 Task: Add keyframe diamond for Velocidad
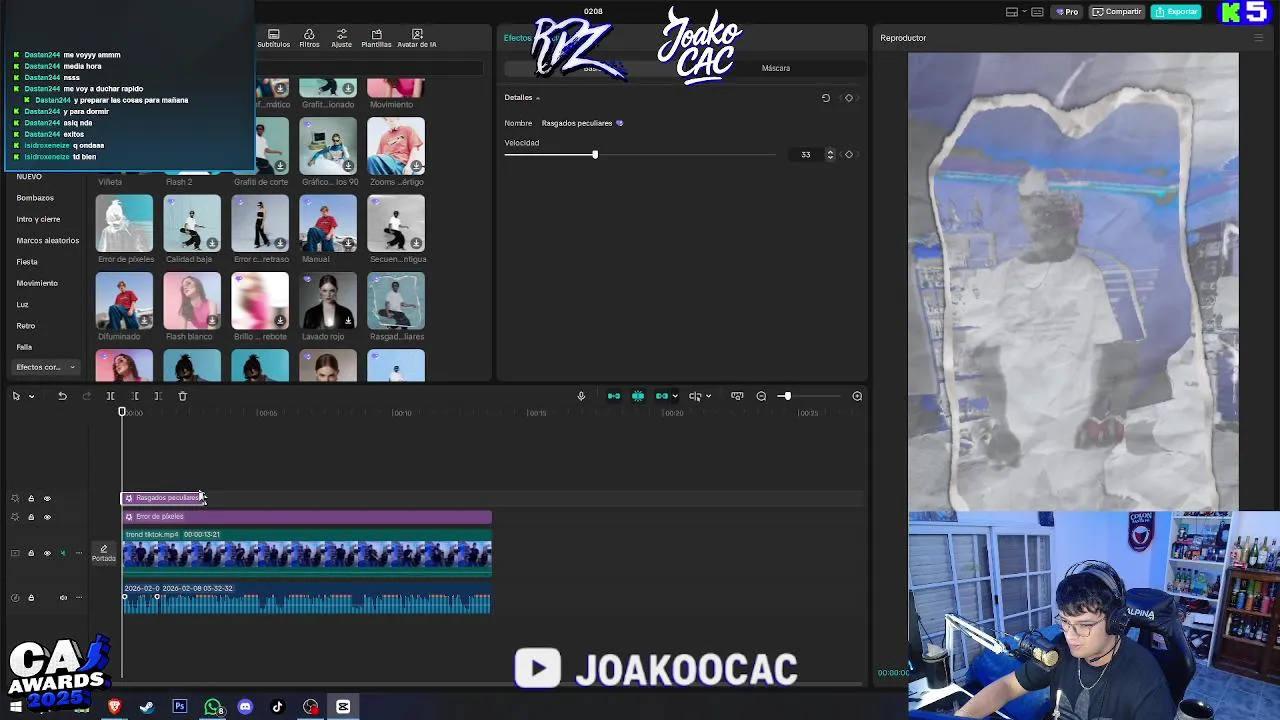(849, 154)
